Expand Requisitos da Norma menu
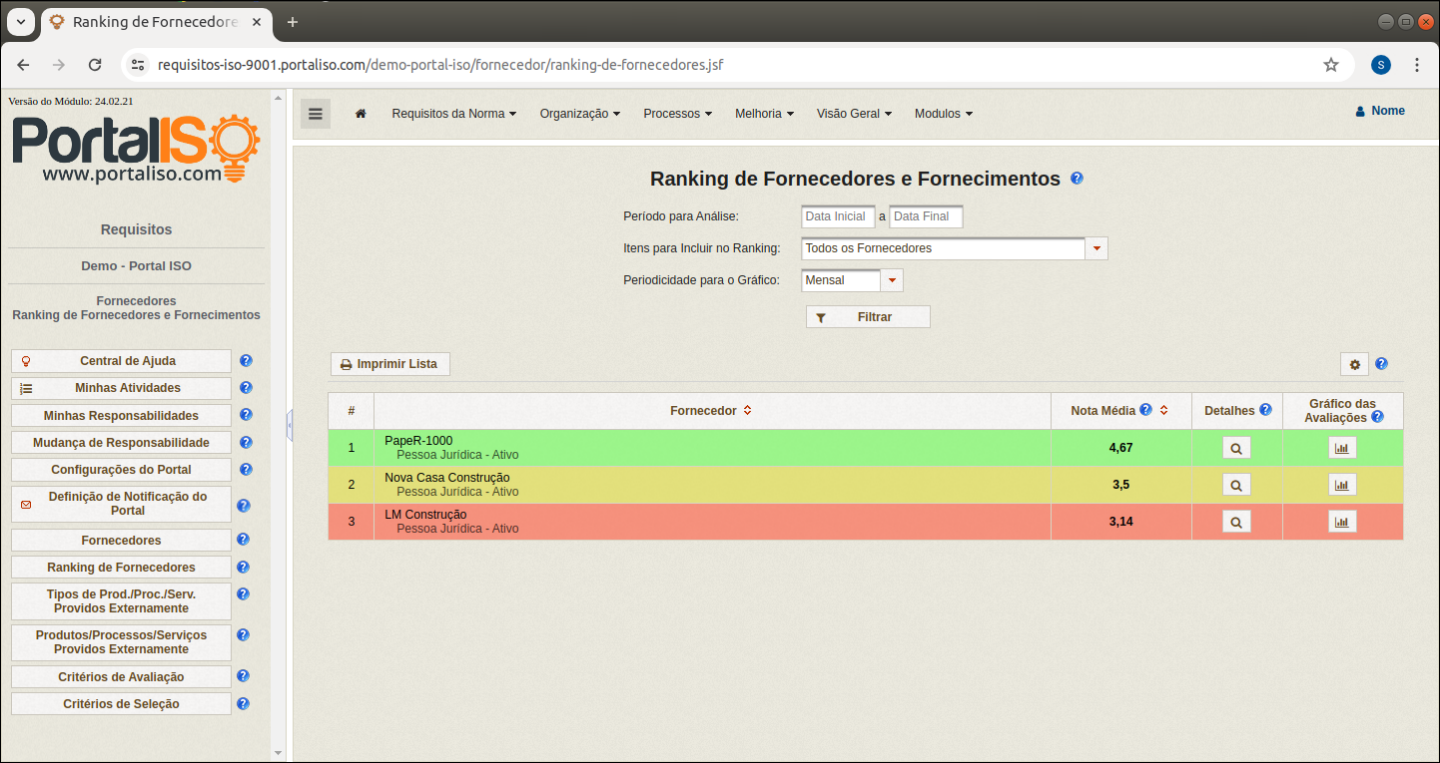 pos(454,114)
